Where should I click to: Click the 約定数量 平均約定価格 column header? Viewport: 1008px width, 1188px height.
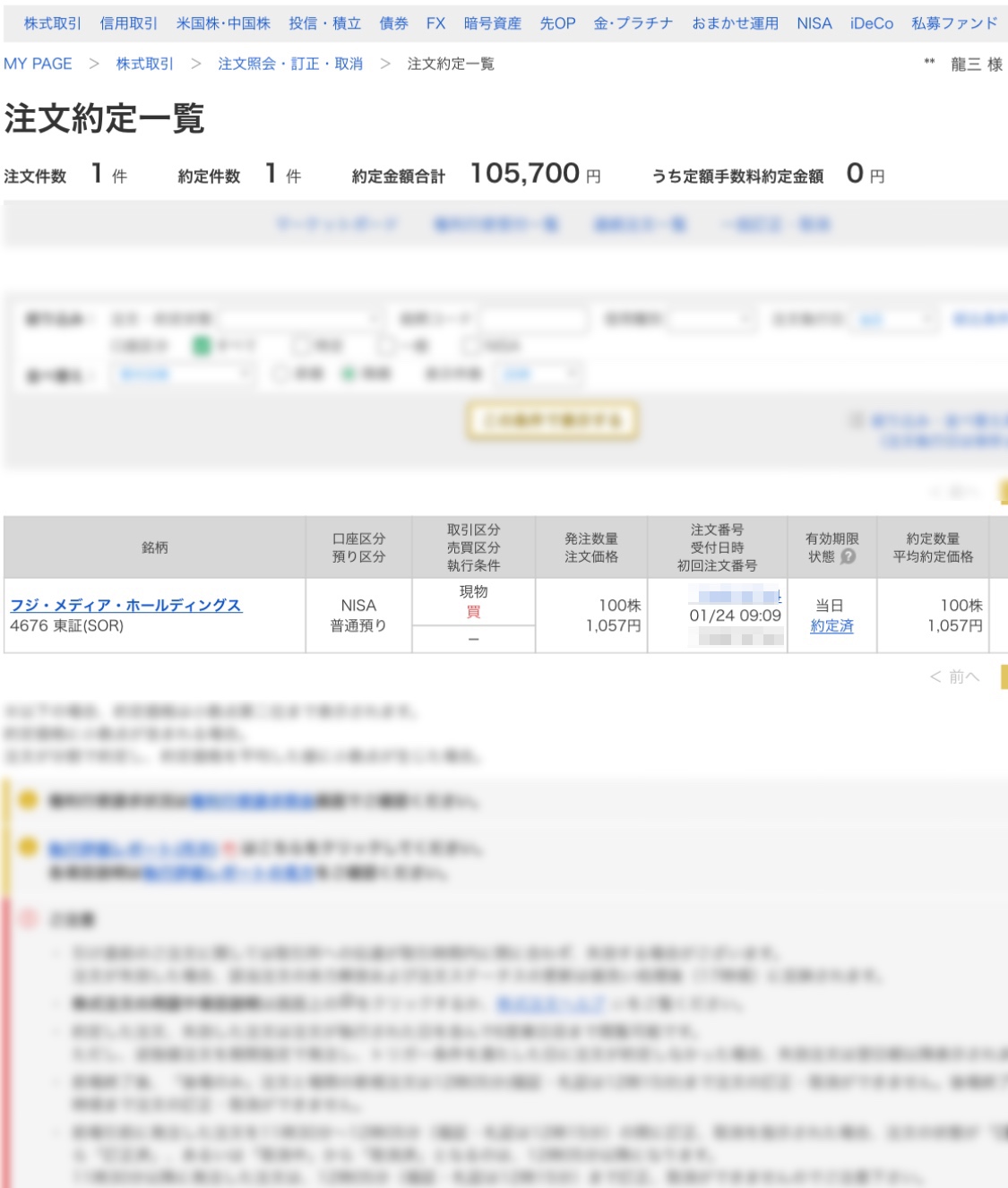933,547
